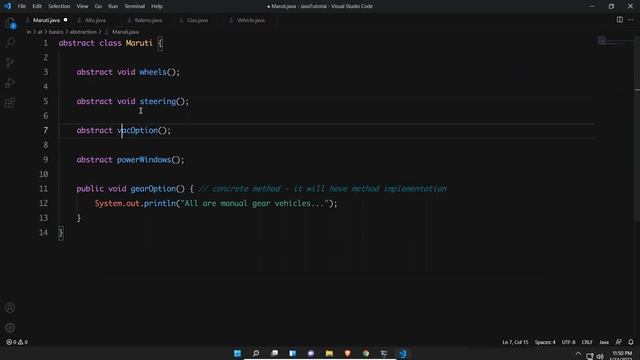The height and width of the screenshot is (360, 640).
Task: Open the Extensions view
Action: (x=10, y=102)
